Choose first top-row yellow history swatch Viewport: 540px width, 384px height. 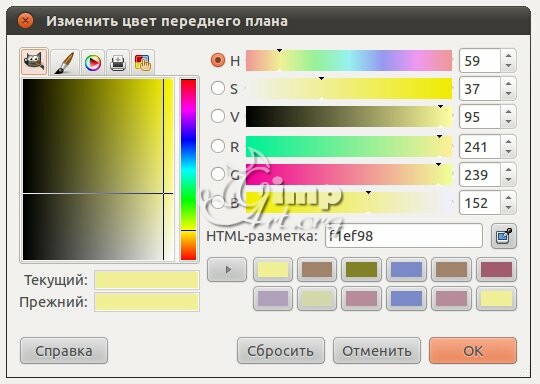273,269
